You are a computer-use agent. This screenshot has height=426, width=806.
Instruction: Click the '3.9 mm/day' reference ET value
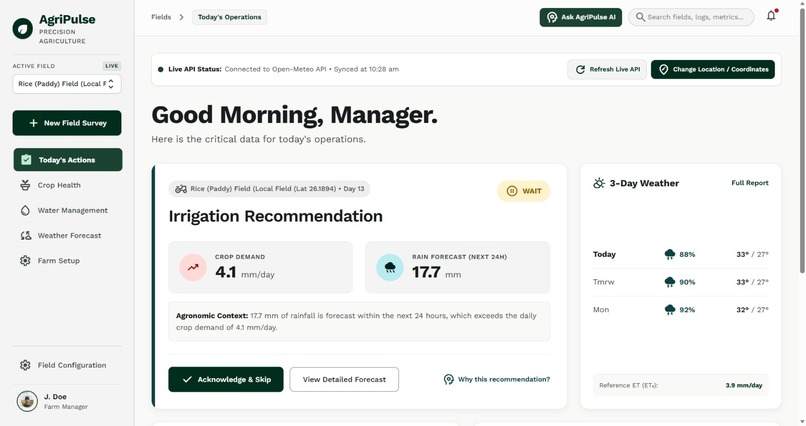click(744, 385)
